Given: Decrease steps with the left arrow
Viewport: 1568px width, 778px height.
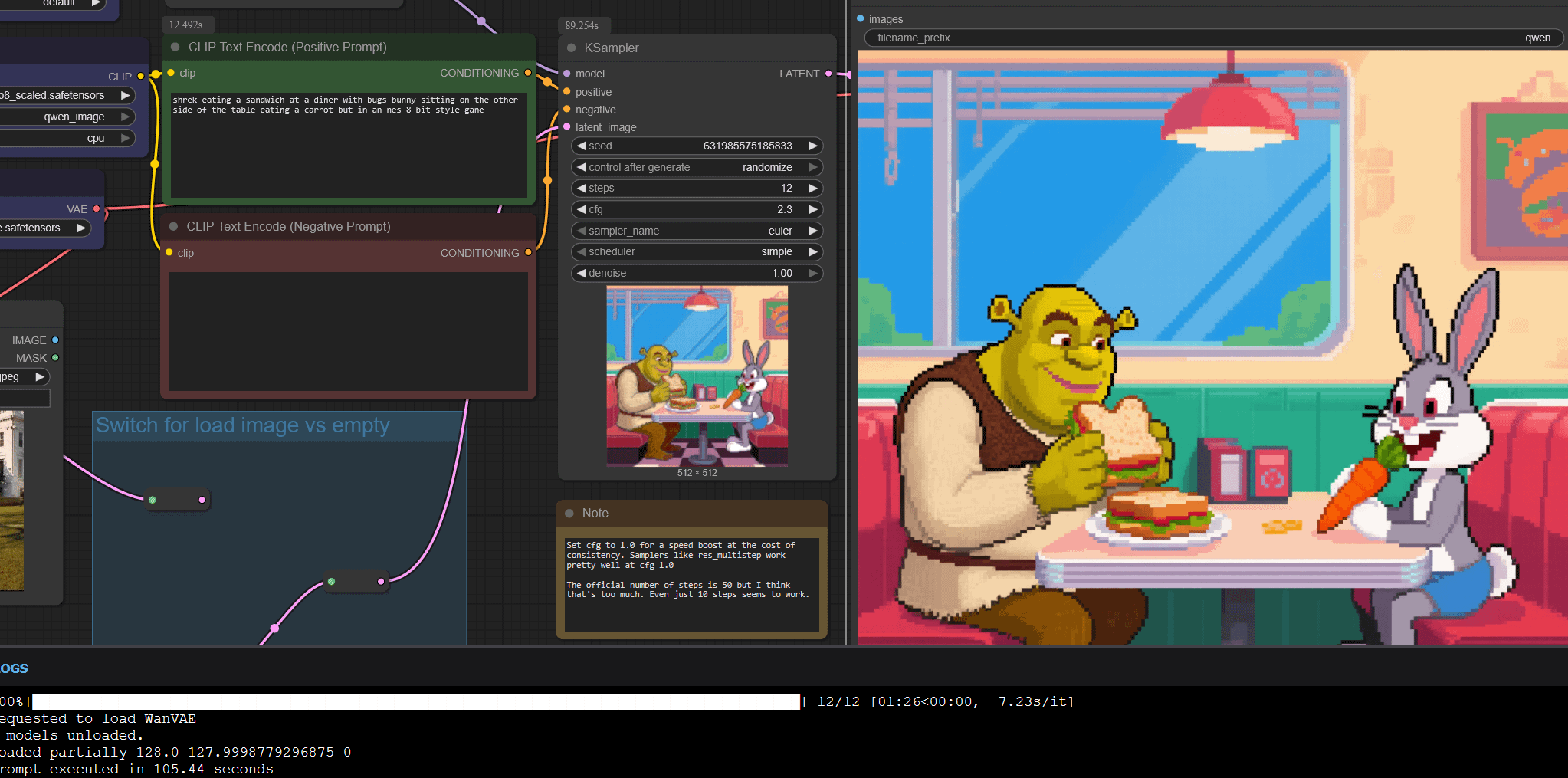Looking at the screenshot, I should click(x=582, y=188).
